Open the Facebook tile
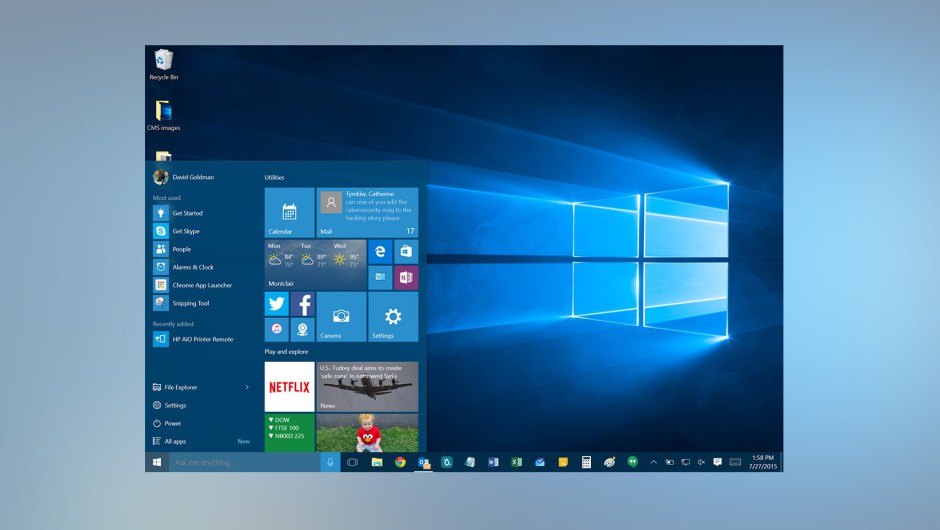 [303, 303]
